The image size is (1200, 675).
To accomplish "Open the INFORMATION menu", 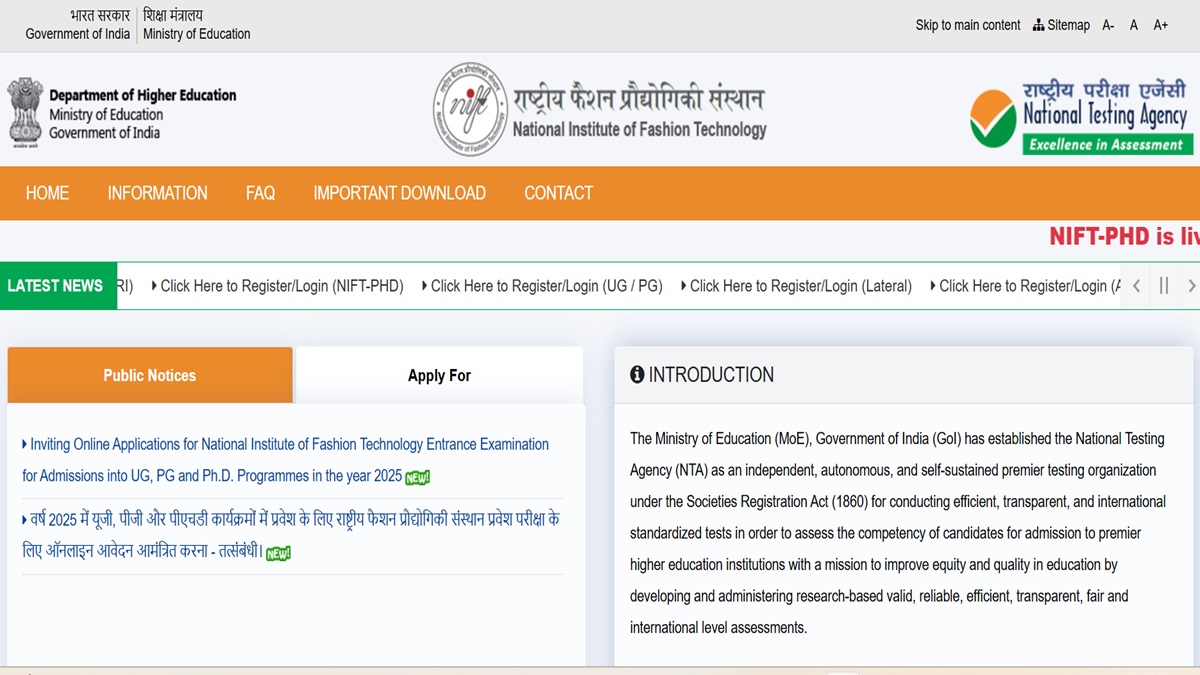I will pyautogui.click(x=158, y=193).
